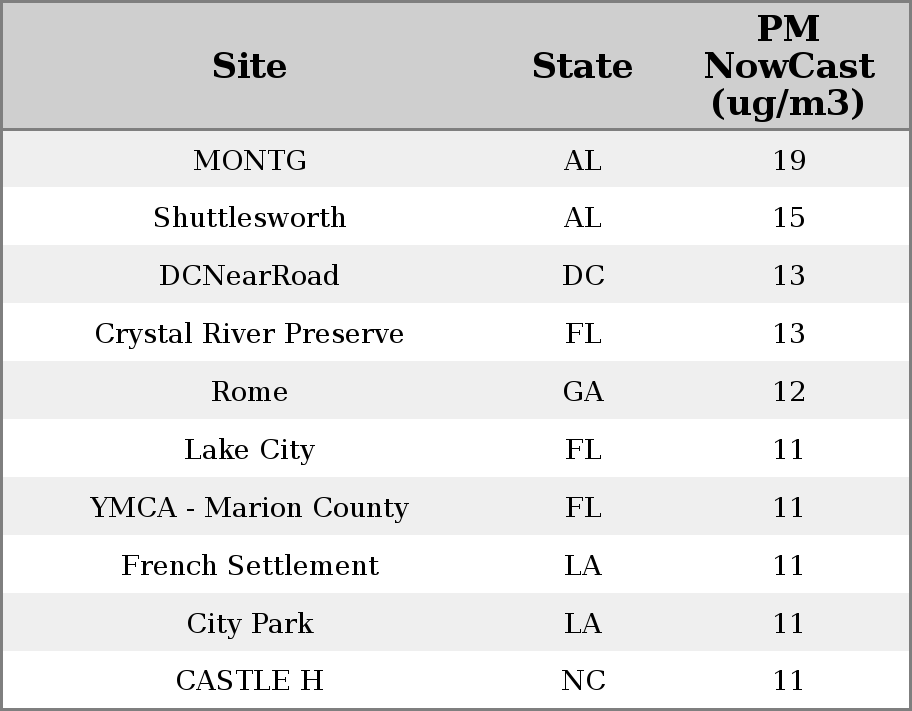Click the PM NowCast column header
This screenshot has width=912, height=711.
point(788,66)
